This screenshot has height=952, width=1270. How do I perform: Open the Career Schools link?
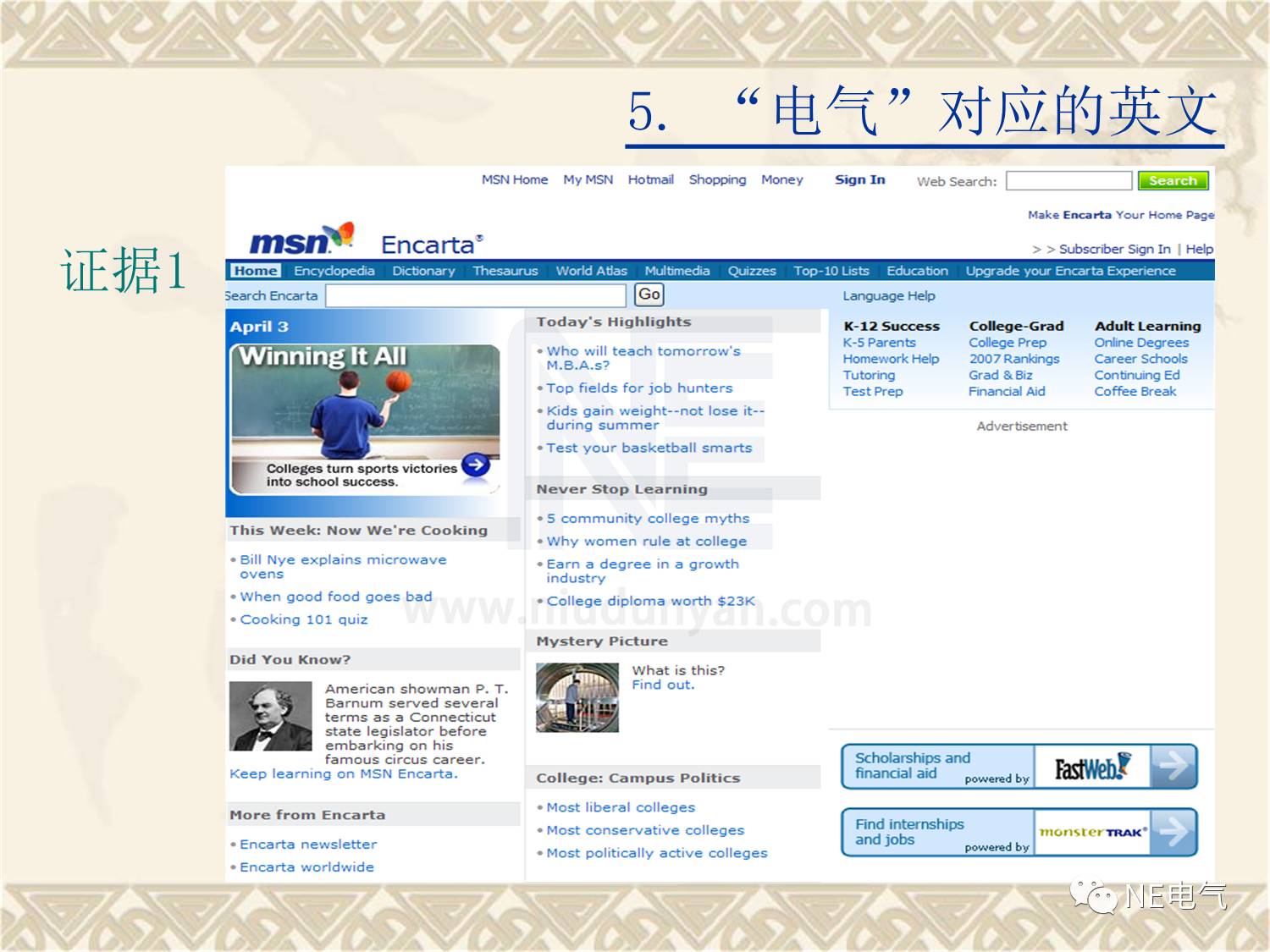[1141, 359]
